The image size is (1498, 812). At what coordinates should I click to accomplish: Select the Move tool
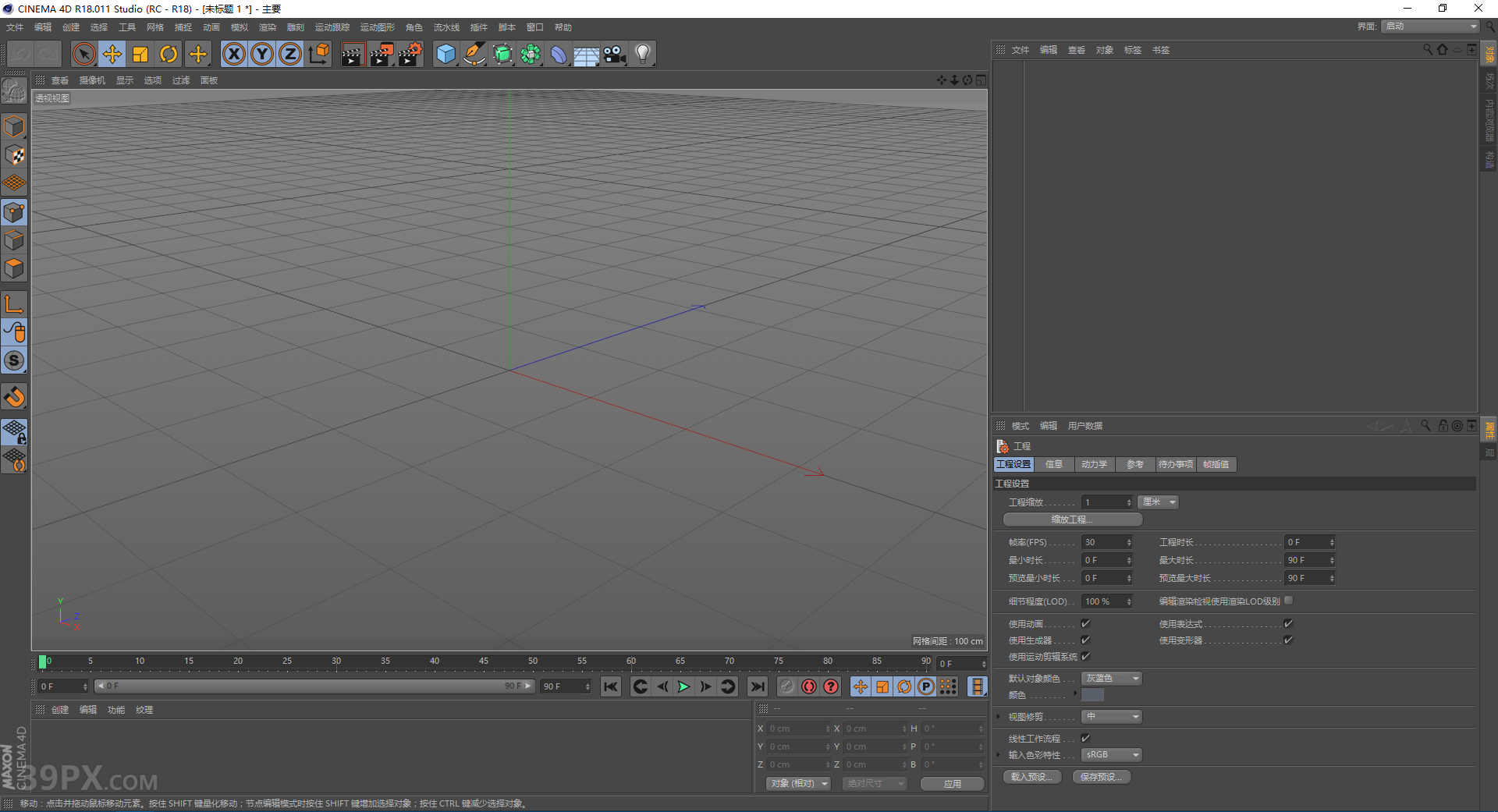[x=112, y=53]
